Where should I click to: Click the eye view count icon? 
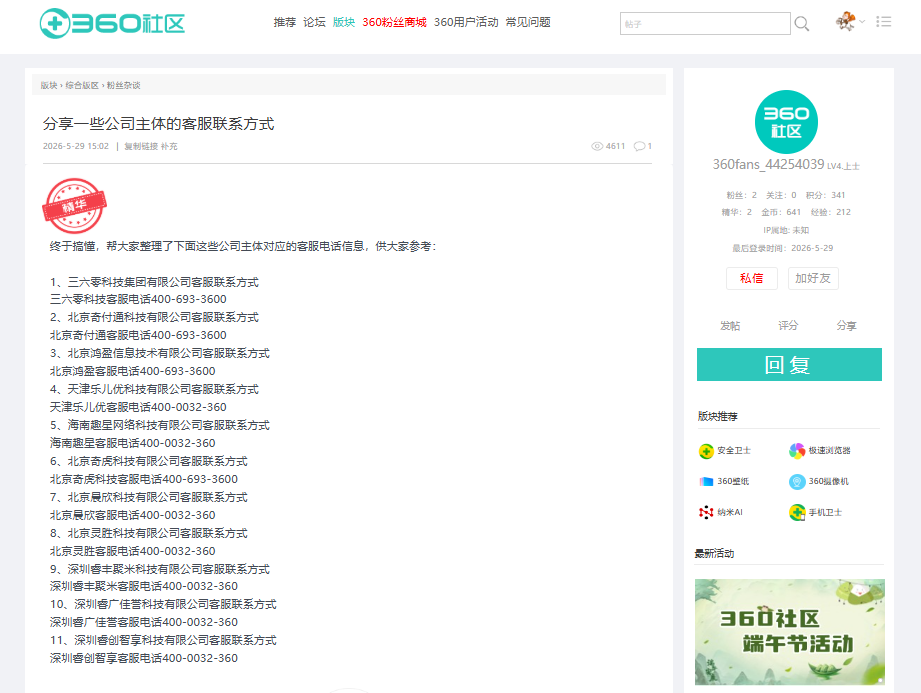click(x=597, y=146)
